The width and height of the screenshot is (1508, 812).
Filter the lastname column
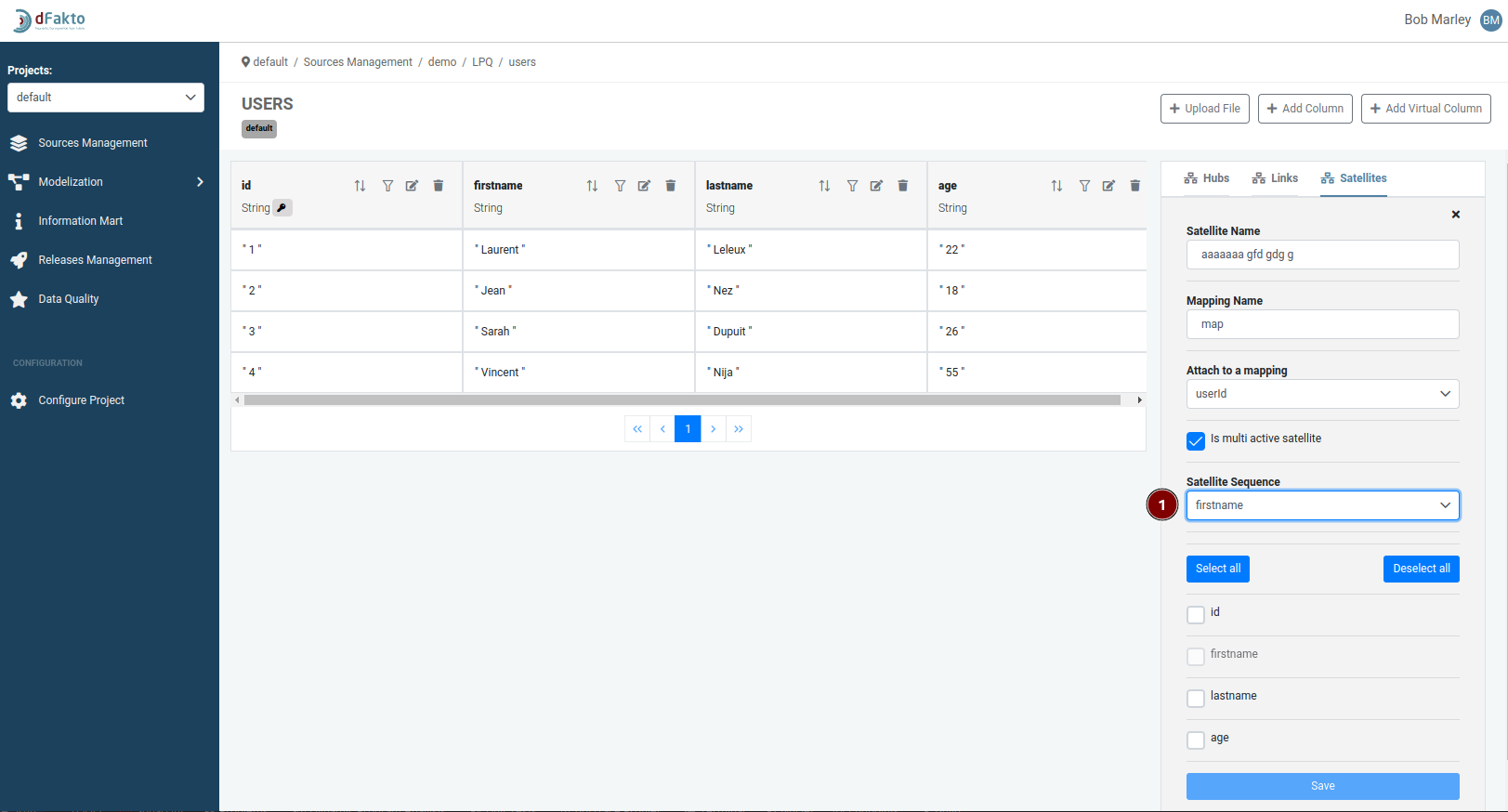pyautogui.click(x=852, y=186)
